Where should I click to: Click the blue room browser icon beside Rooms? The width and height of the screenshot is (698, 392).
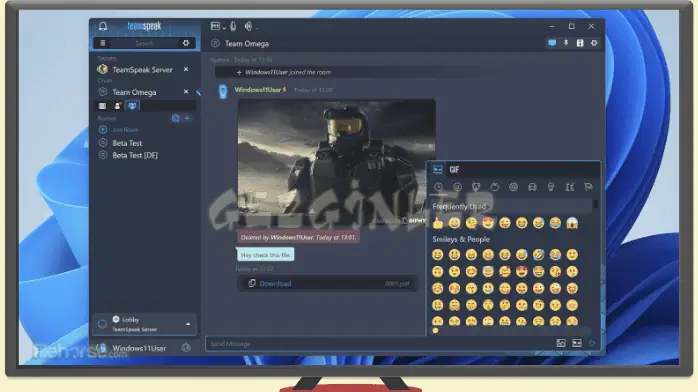click(x=176, y=118)
